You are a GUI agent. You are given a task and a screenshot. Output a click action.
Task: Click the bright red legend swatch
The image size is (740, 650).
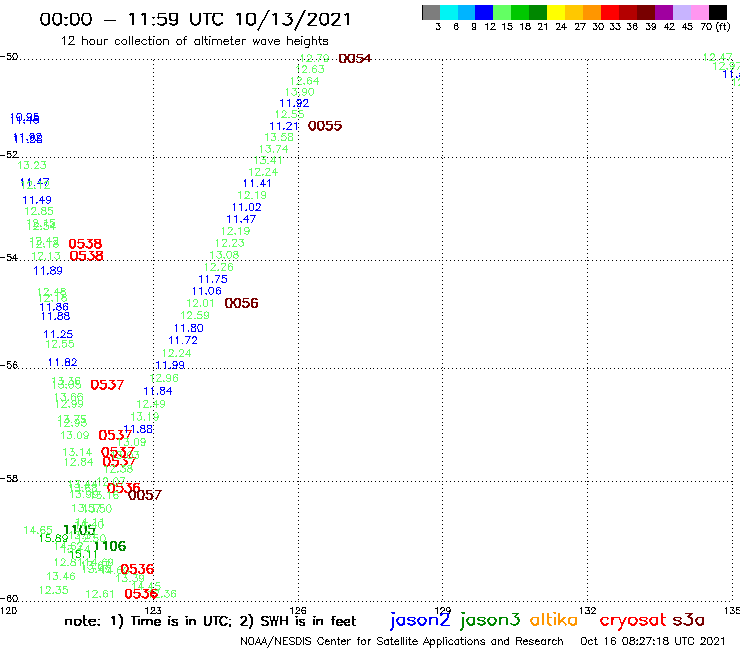(x=610, y=12)
